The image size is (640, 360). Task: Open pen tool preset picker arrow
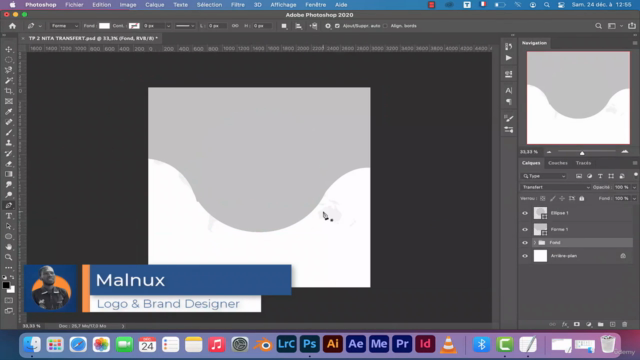tap(40, 26)
